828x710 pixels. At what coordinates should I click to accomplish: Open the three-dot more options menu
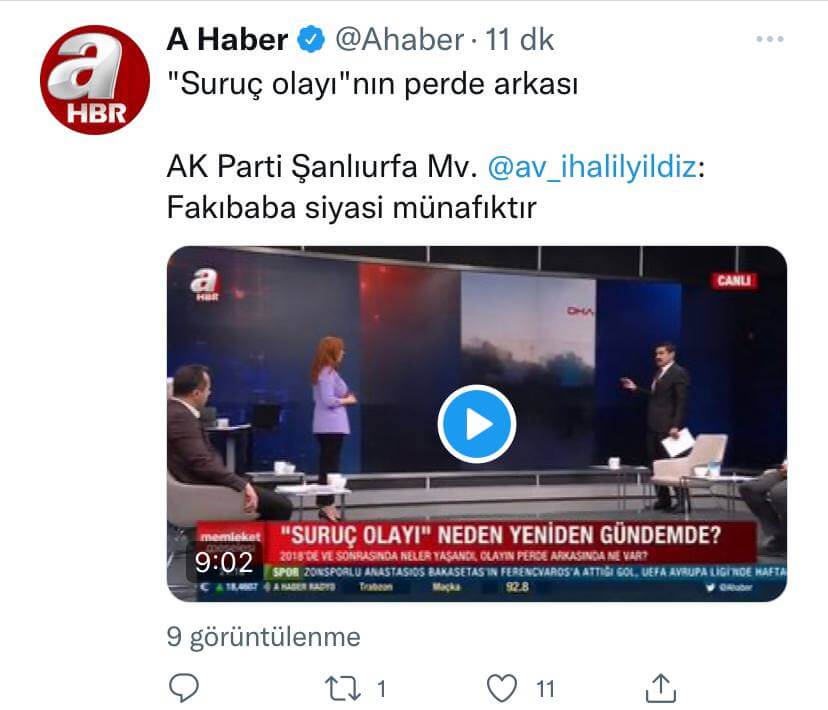click(769, 39)
